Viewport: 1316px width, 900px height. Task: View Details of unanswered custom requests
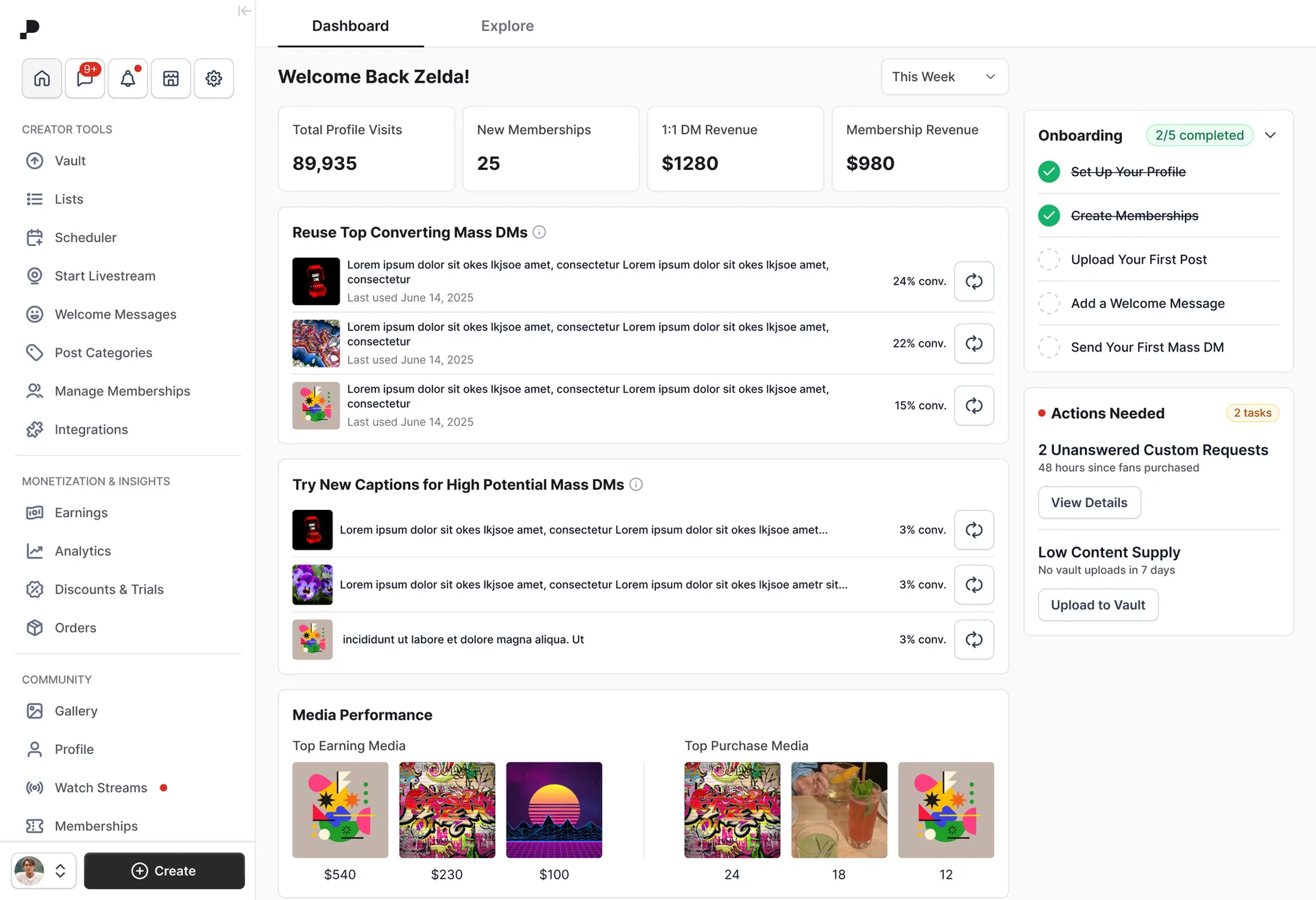tap(1088, 502)
